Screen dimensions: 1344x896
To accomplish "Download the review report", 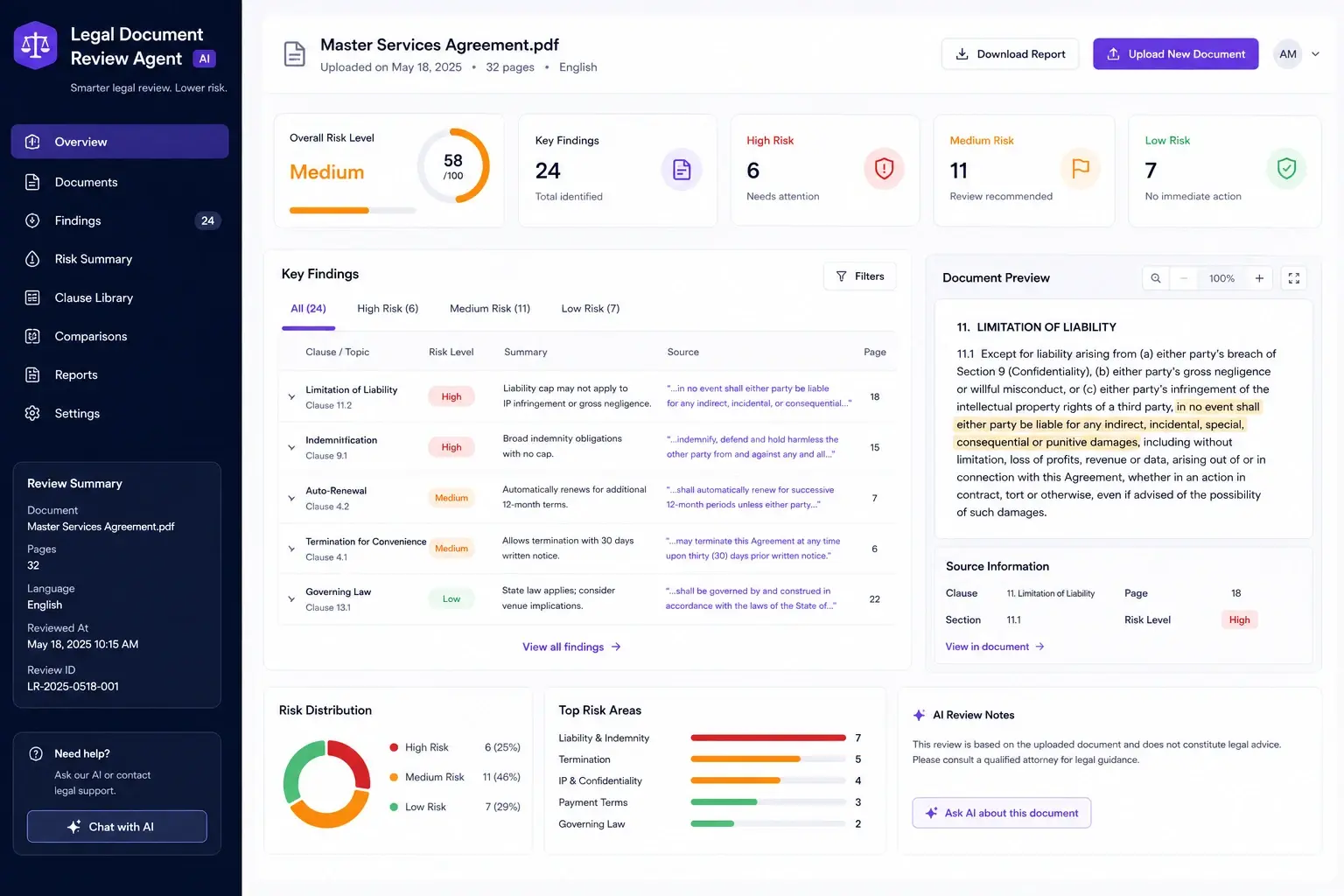I will tap(1010, 54).
